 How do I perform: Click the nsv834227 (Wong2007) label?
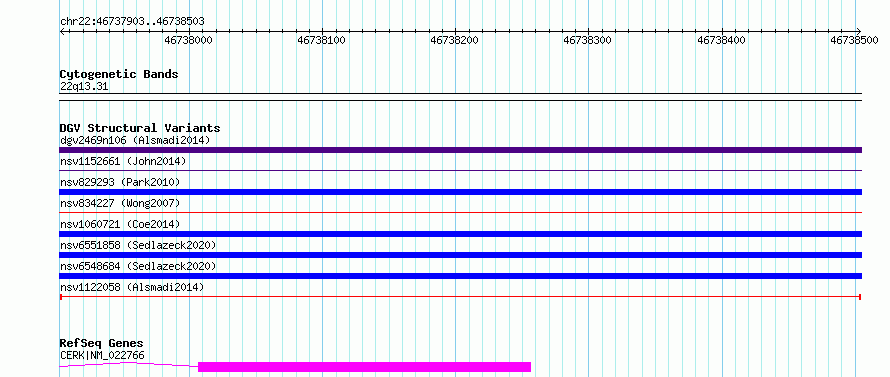120,203
